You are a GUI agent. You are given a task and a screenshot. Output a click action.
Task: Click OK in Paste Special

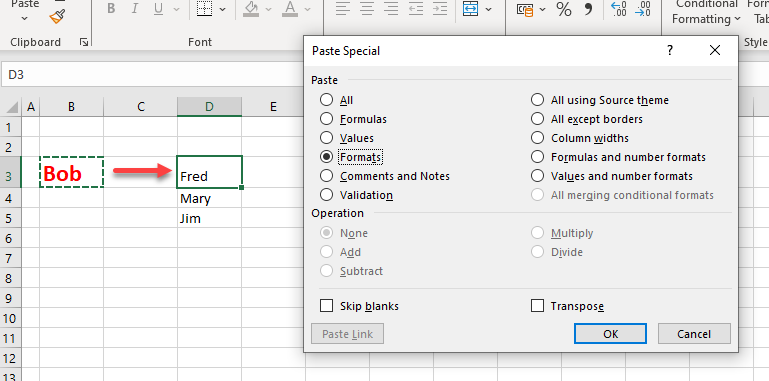tap(610, 334)
